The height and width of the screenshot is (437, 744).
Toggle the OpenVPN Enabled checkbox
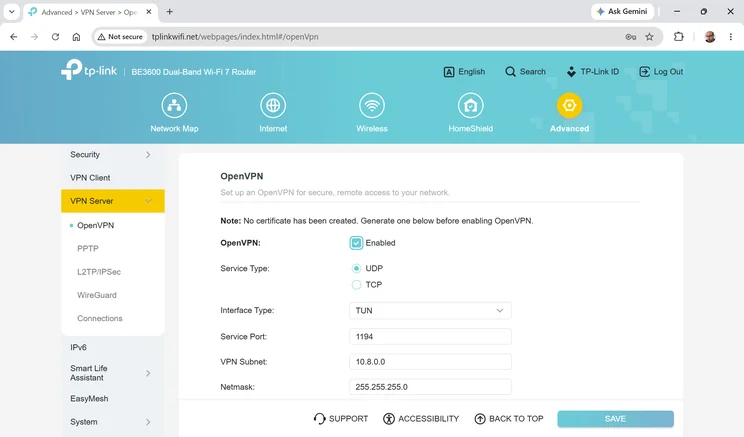(356, 243)
